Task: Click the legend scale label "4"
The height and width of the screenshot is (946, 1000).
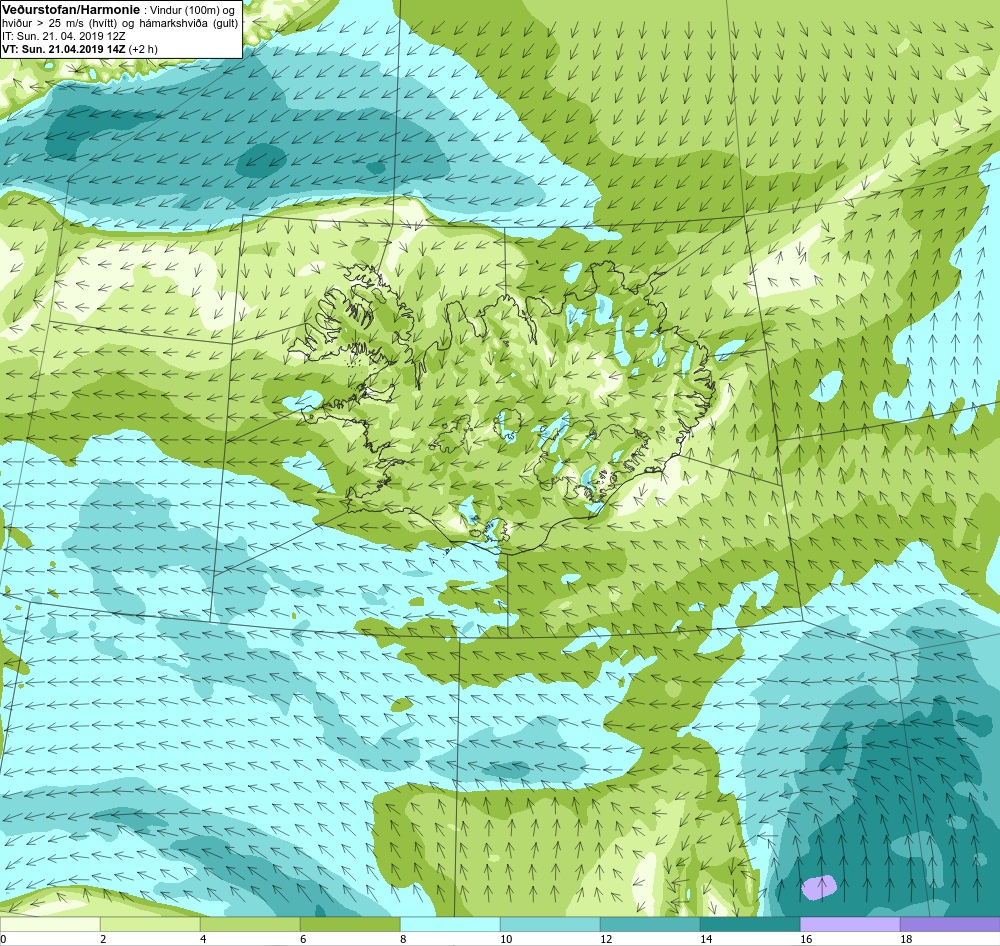Action: click(203, 939)
